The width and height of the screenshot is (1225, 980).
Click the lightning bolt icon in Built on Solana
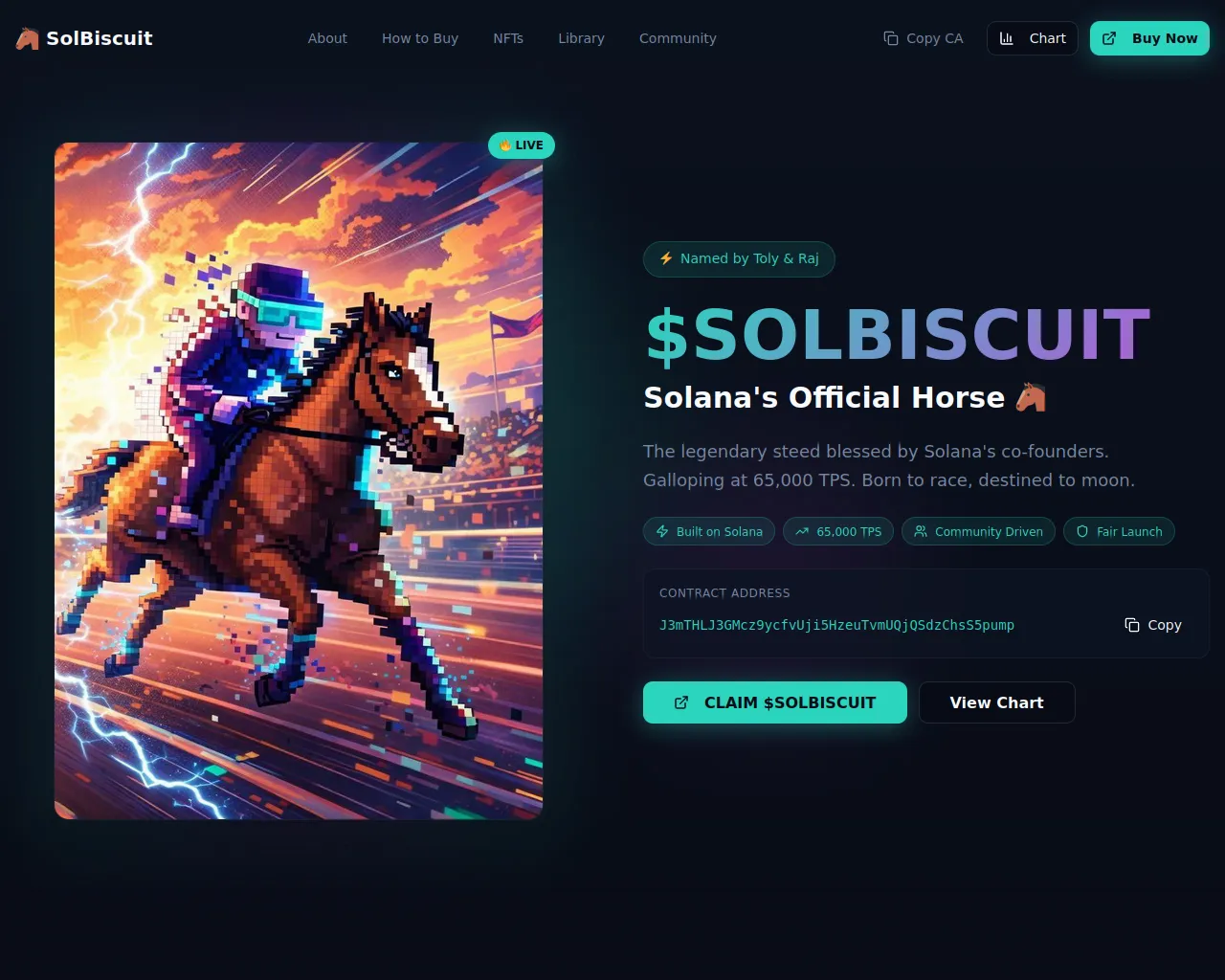click(x=662, y=531)
